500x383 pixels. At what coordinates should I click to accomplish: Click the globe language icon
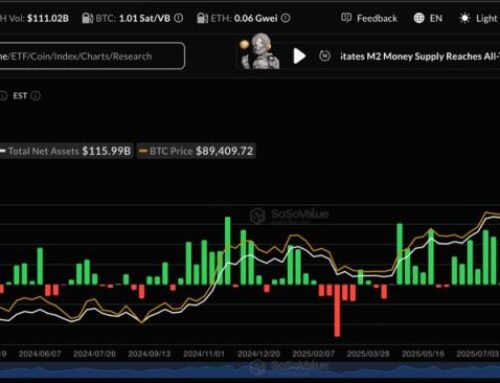(419, 18)
